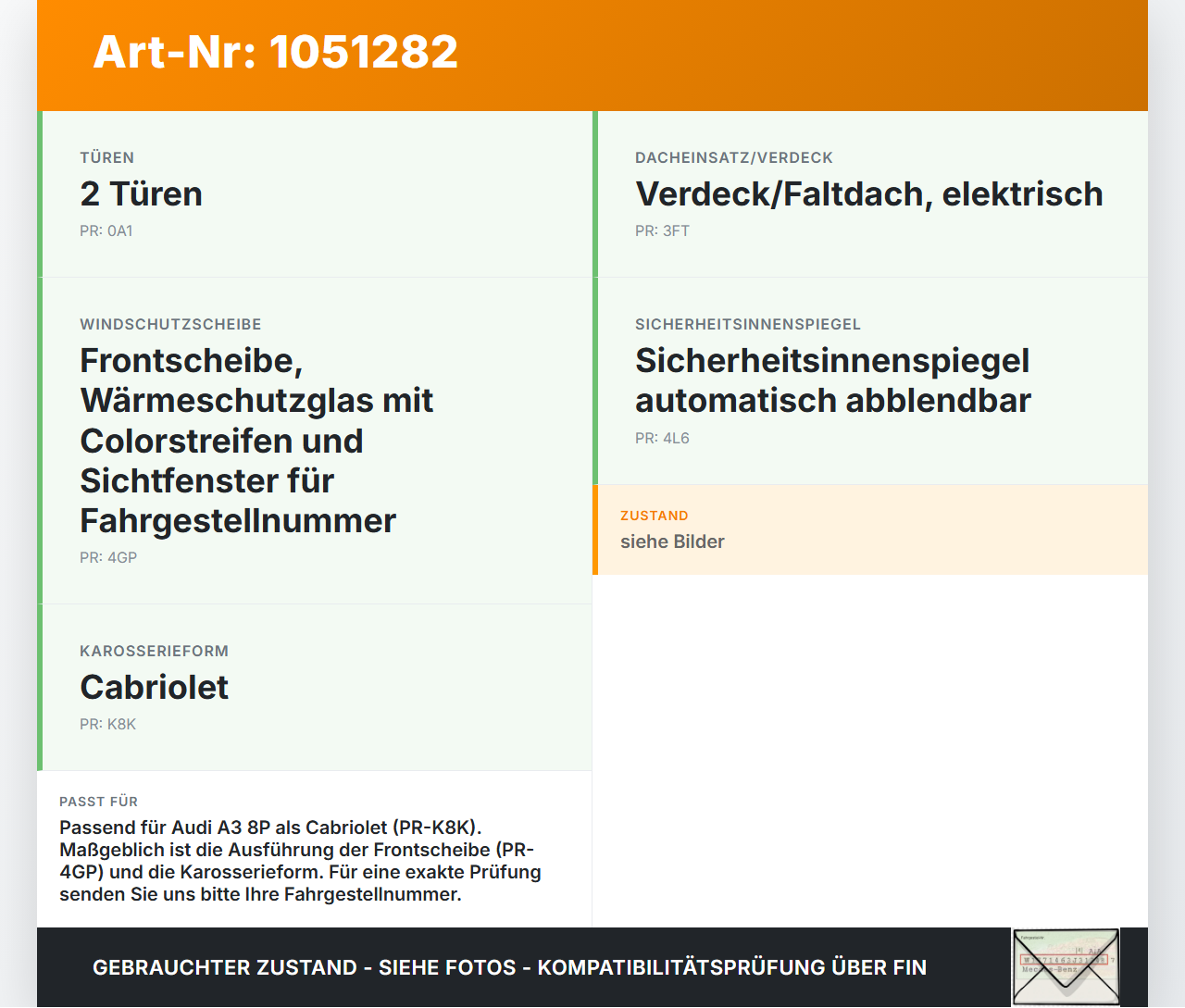
Task: Click the Frontscheibe Wärmeschutzglas description
Action: tap(256, 441)
